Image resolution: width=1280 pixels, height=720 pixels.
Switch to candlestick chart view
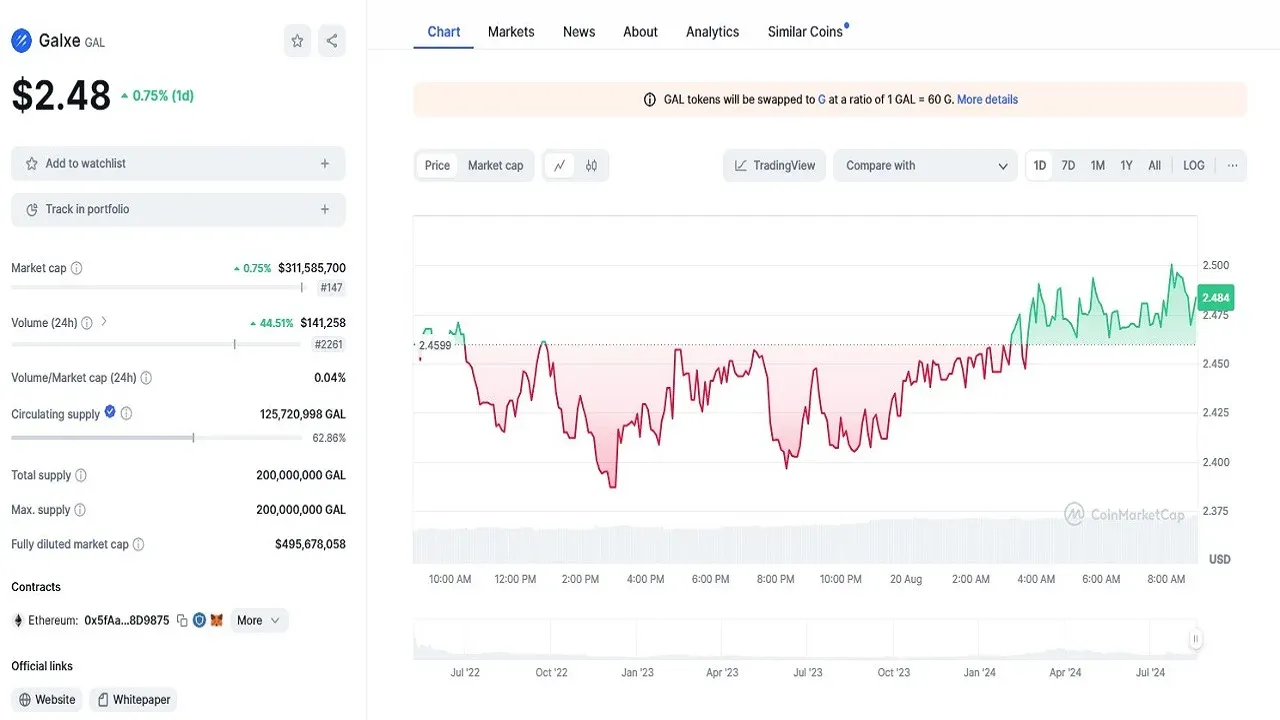[591, 166]
